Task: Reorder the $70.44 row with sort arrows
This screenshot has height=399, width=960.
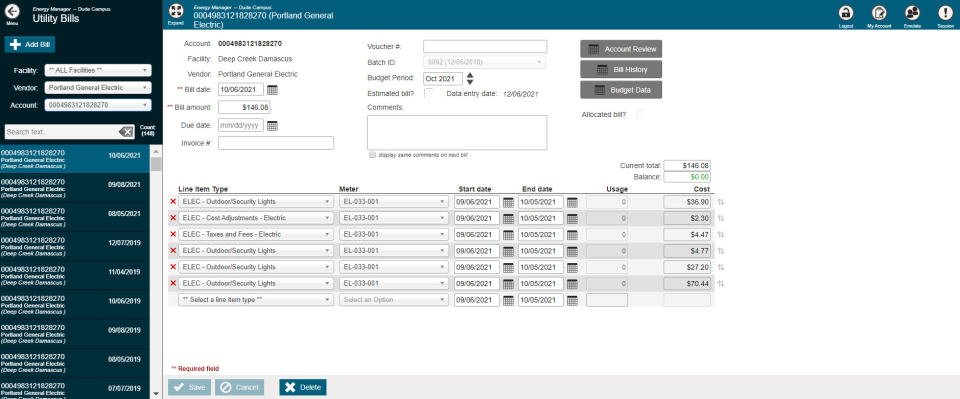Action: click(x=721, y=284)
